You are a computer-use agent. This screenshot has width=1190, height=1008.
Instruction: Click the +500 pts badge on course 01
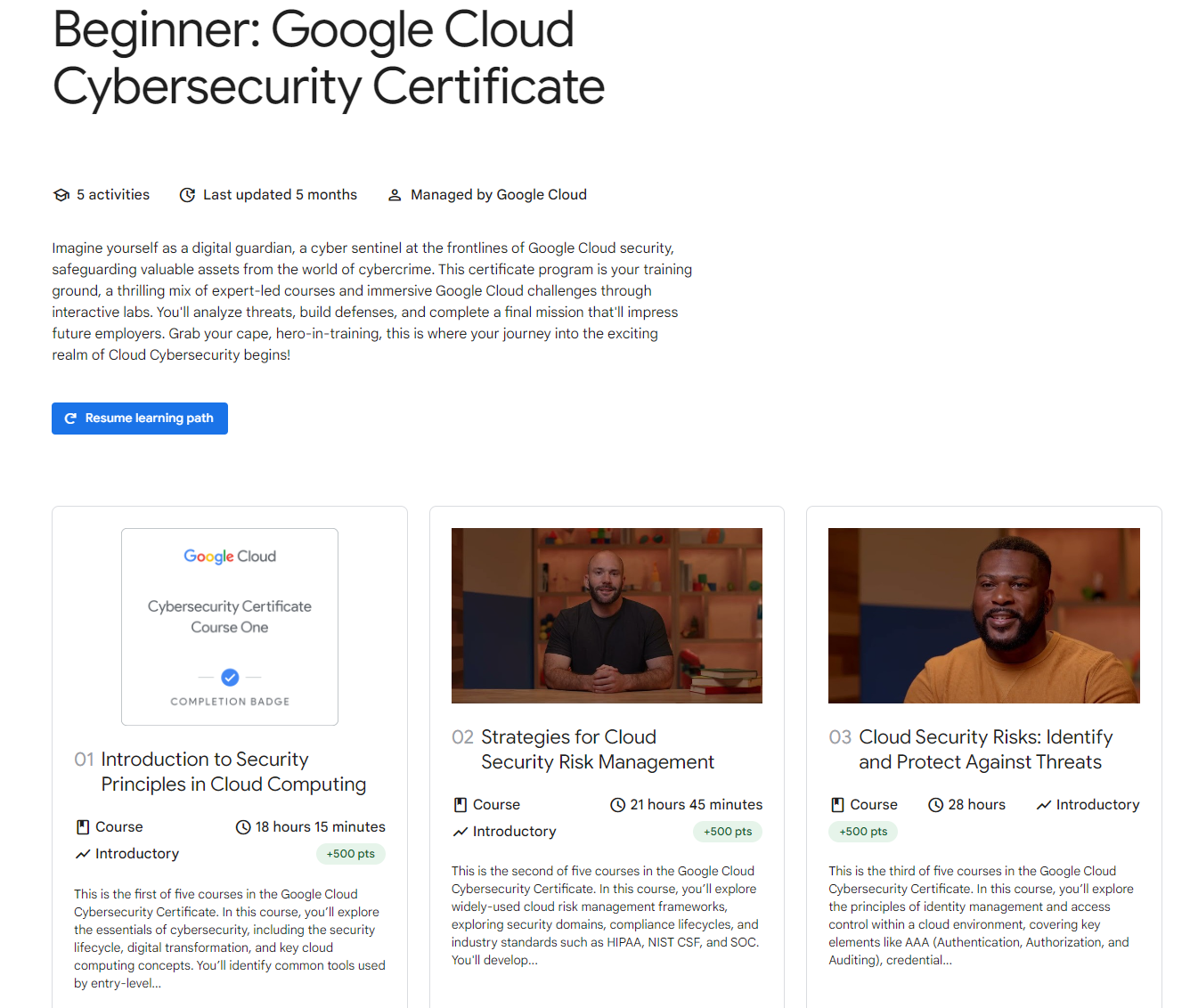[x=351, y=854]
